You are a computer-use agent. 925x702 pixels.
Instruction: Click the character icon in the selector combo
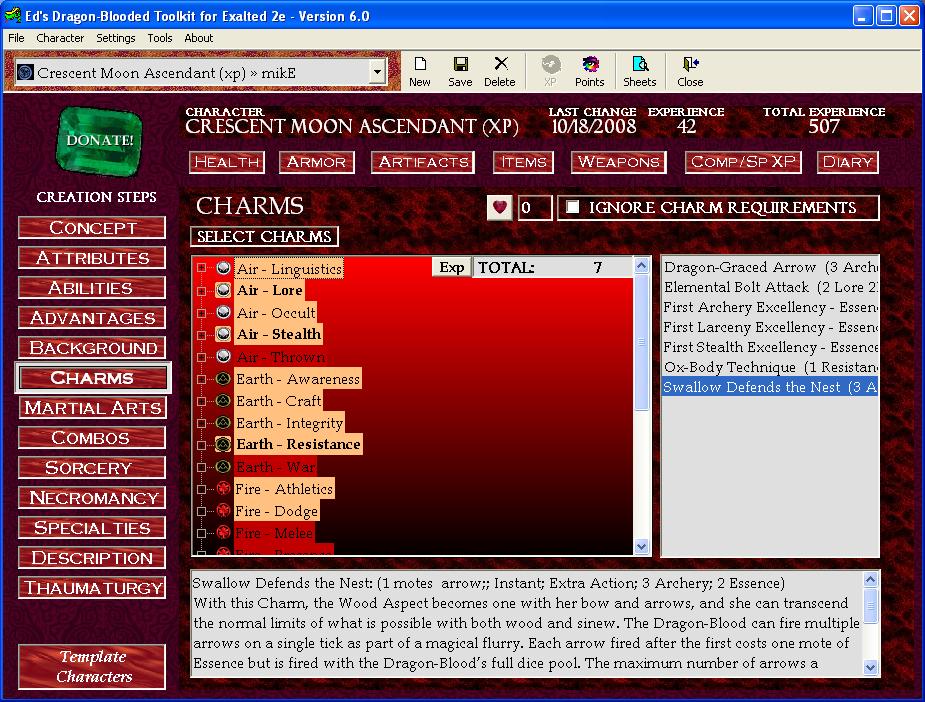click(25, 73)
